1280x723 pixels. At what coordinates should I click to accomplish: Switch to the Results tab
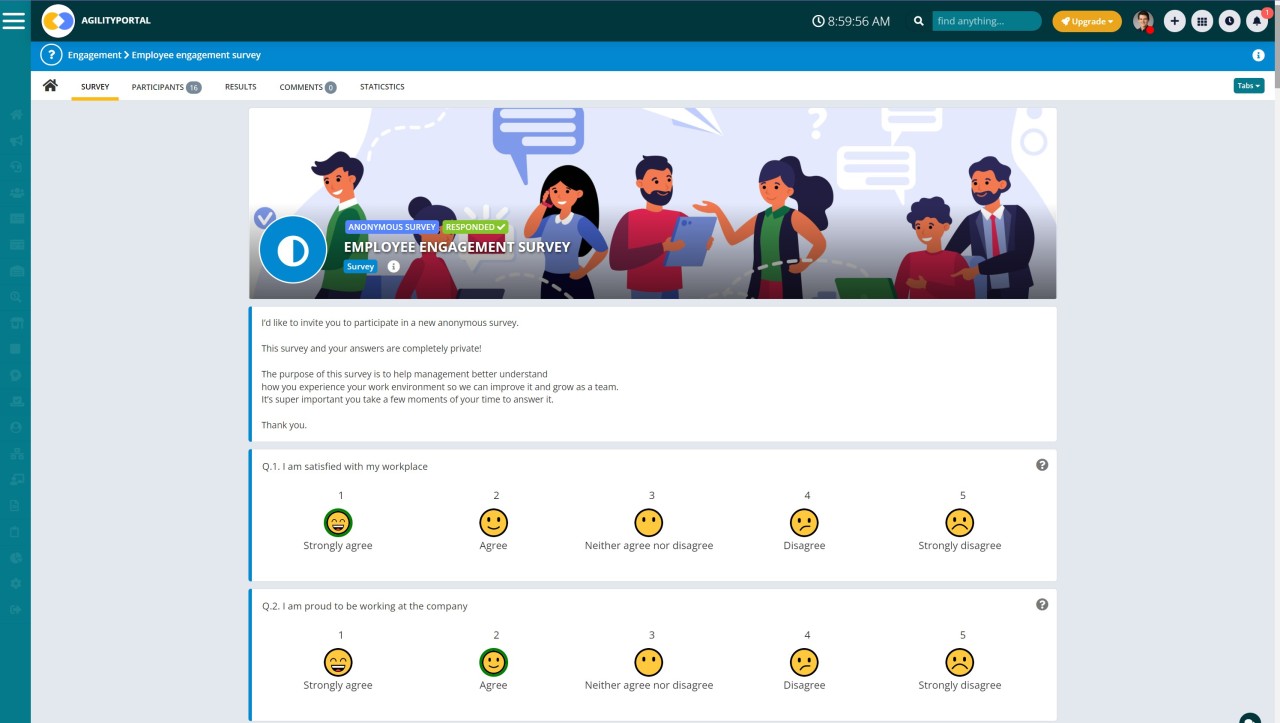tap(240, 87)
